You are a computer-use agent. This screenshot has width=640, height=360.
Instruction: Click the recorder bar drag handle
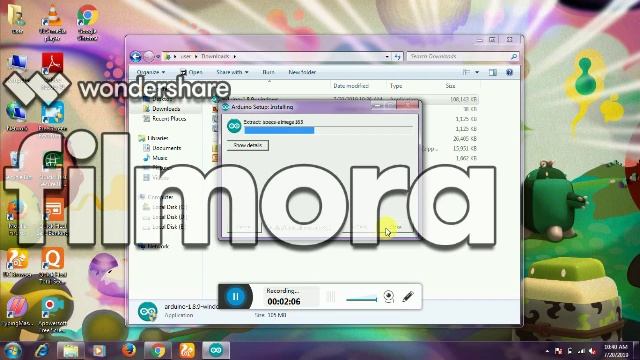click(x=331, y=297)
